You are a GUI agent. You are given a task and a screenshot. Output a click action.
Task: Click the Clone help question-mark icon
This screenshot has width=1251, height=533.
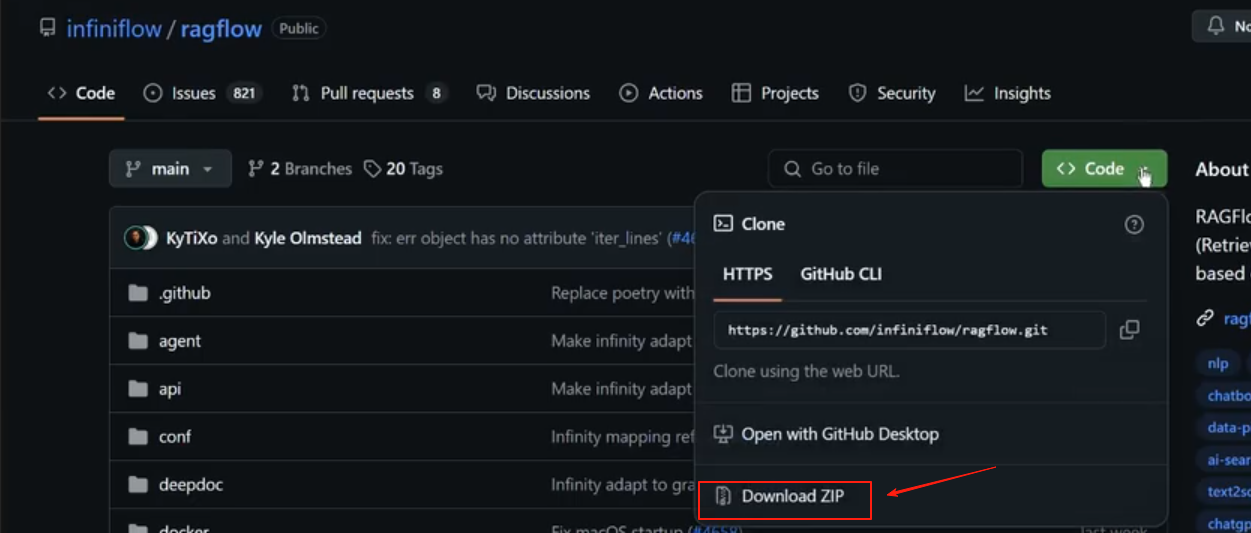pos(1134,225)
